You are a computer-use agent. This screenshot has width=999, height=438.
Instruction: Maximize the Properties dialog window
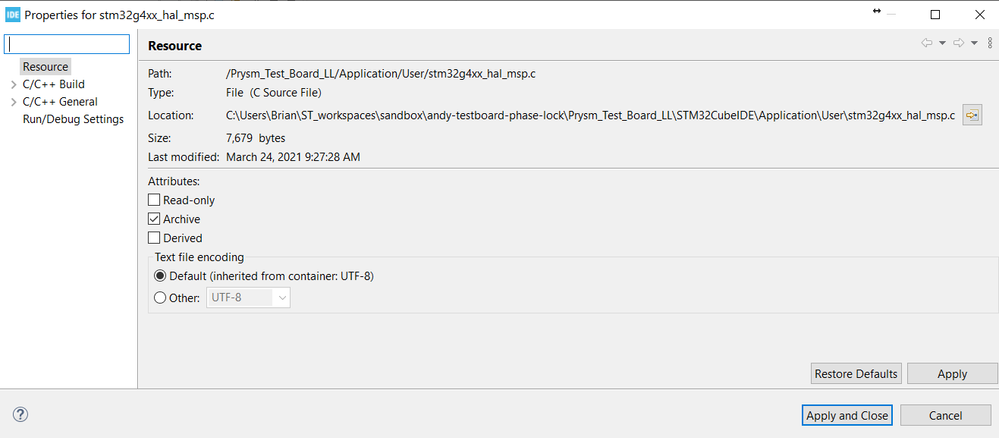(x=935, y=15)
